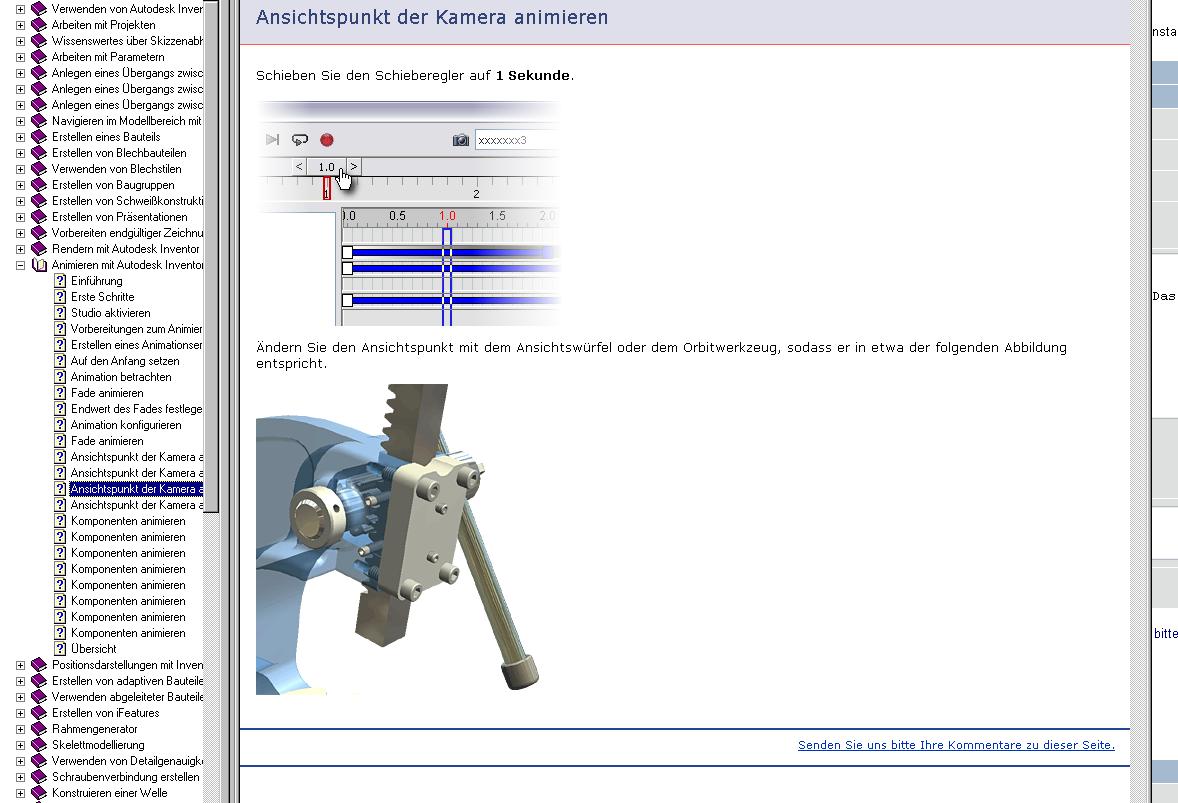
Task: Expand the Erstellen von Blechbauteilen node
Action: coord(20,153)
